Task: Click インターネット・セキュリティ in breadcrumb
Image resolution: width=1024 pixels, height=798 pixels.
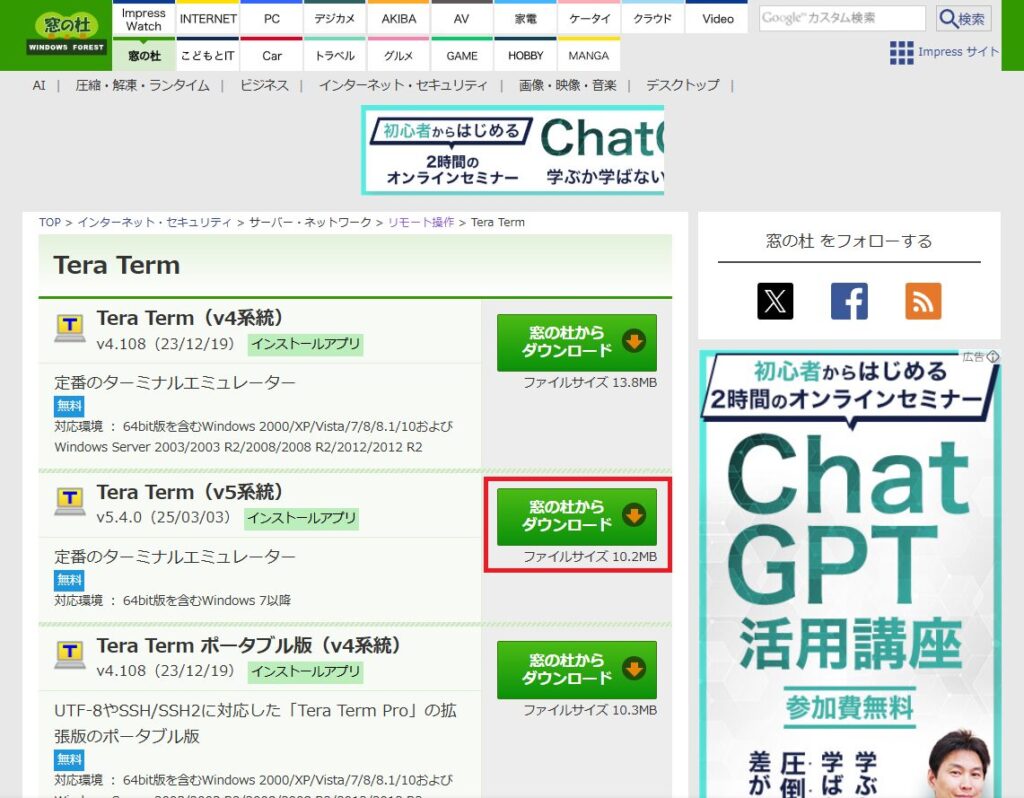Action: (x=155, y=222)
